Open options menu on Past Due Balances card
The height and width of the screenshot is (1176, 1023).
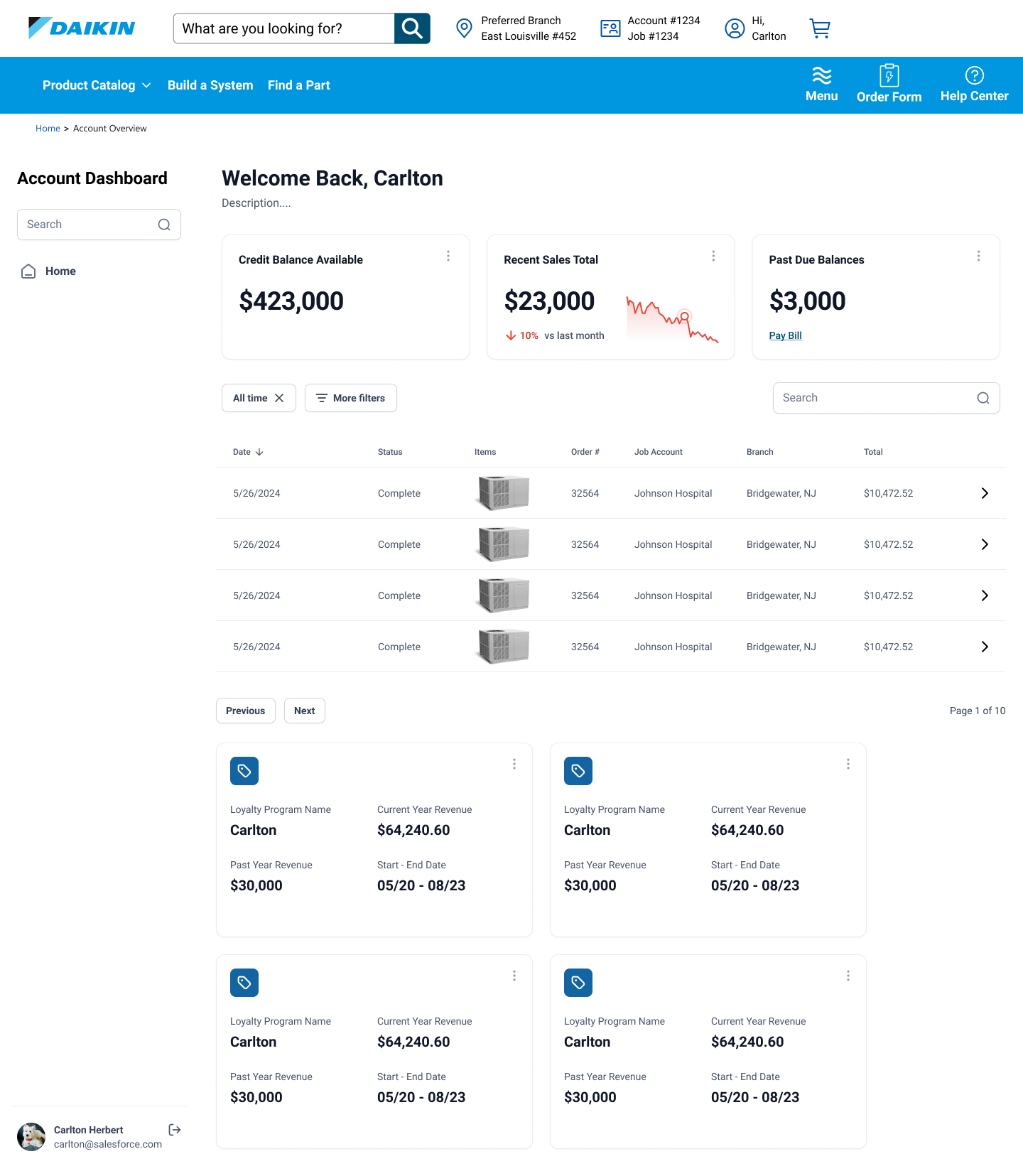tap(978, 256)
